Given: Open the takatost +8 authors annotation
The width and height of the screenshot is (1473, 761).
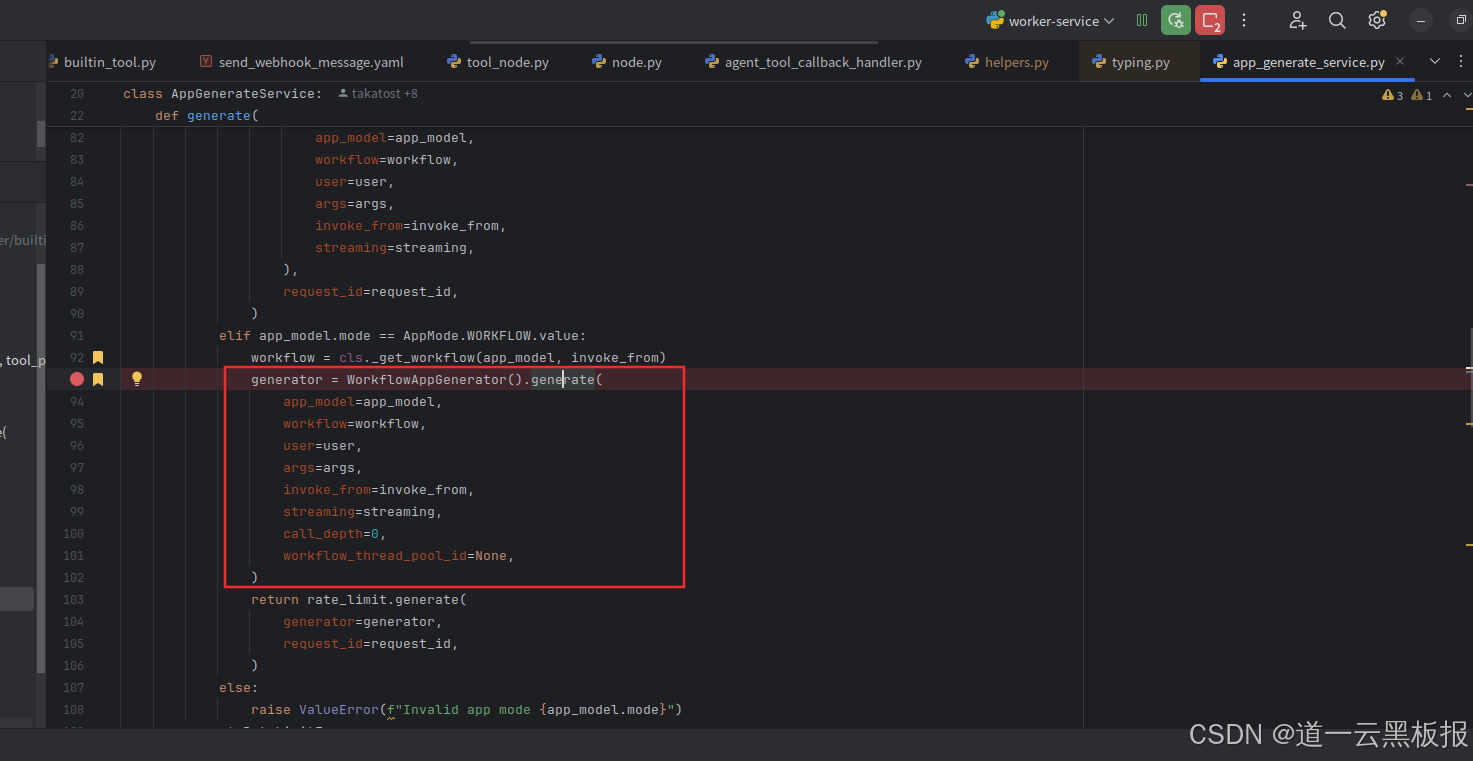Looking at the screenshot, I should tap(377, 93).
